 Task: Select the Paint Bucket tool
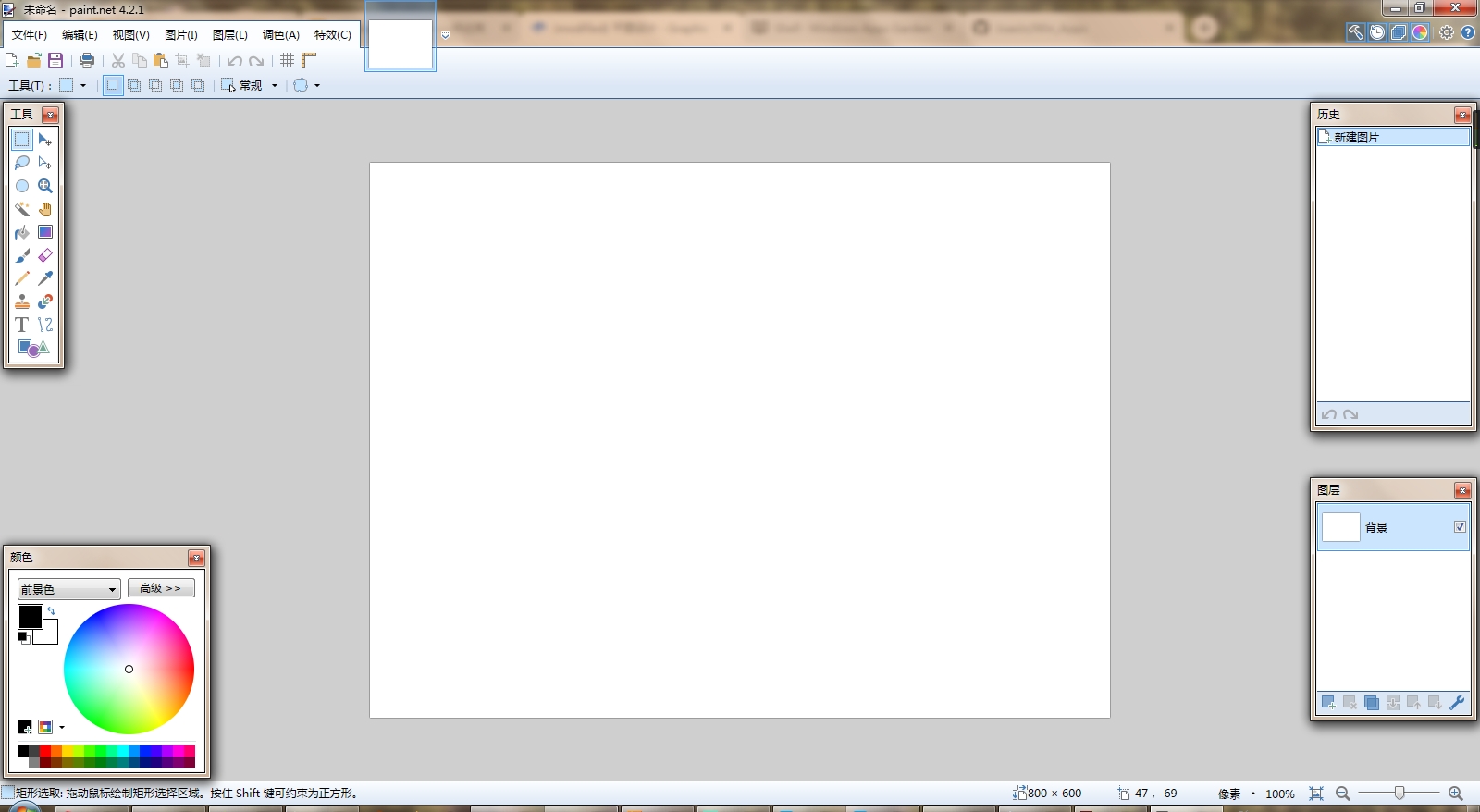tap(22, 232)
